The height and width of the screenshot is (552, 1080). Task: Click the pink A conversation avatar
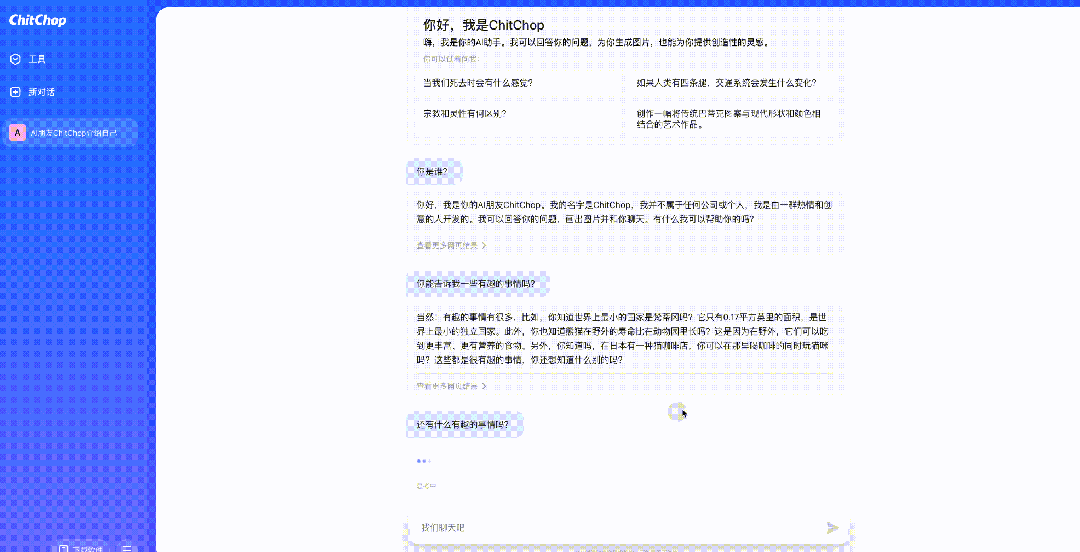tap(18, 133)
